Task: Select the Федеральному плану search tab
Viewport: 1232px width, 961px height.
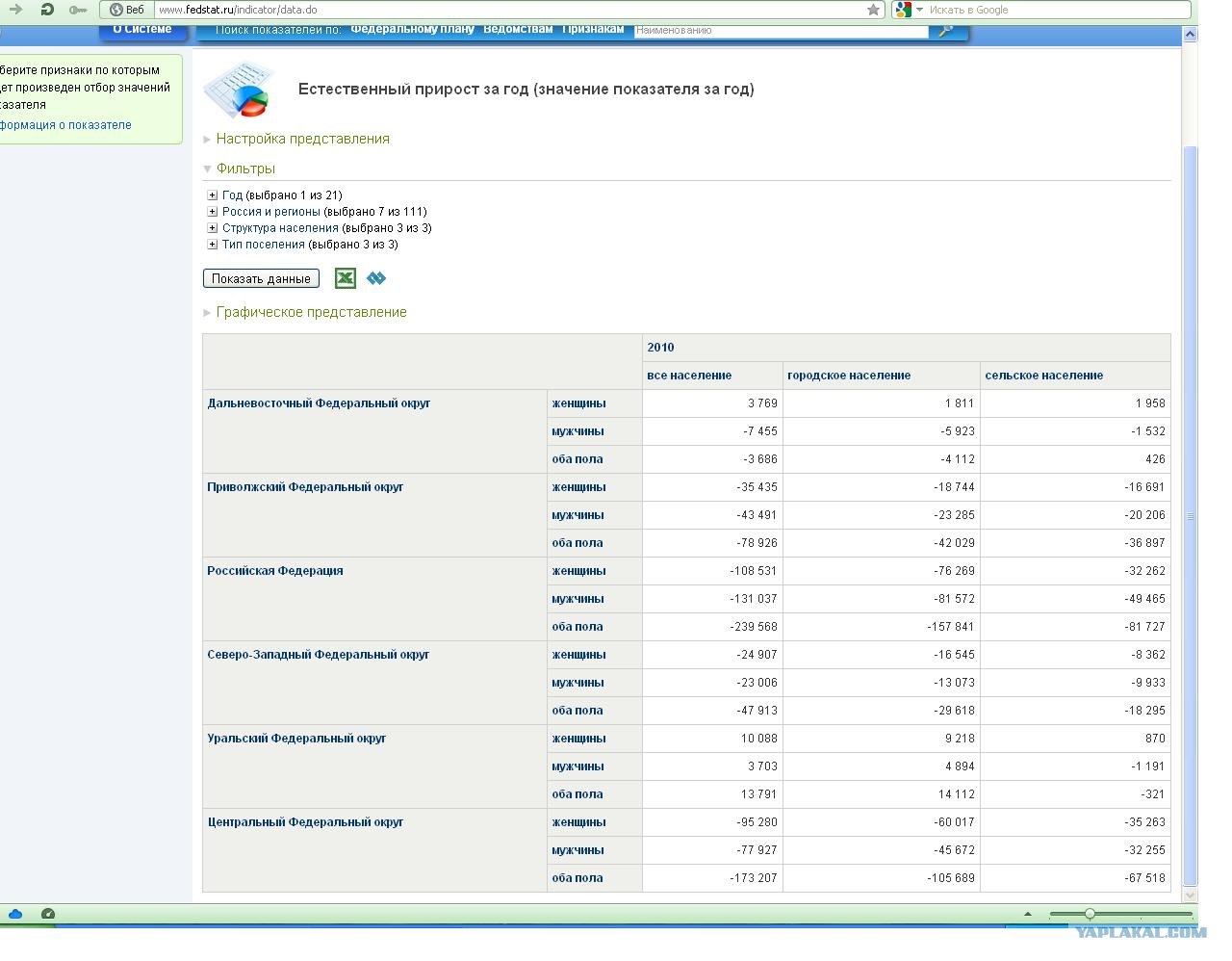Action: [412, 29]
